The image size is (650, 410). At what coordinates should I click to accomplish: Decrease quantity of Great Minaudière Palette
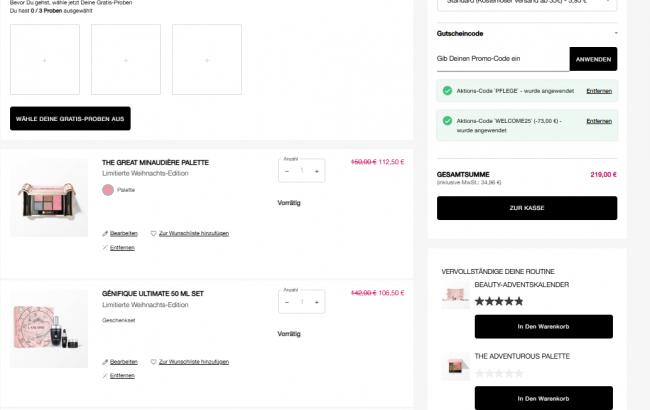pyautogui.click(x=287, y=171)
